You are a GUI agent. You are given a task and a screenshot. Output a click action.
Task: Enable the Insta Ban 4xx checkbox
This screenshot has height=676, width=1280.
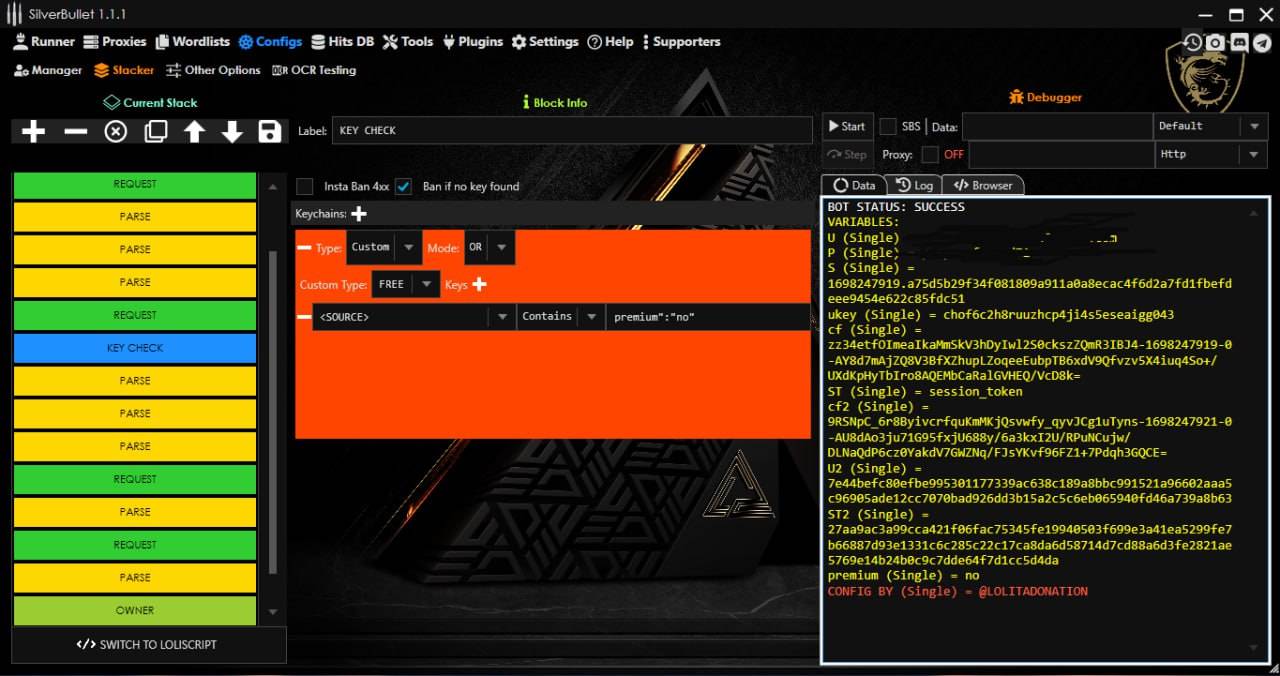point(305,186)
